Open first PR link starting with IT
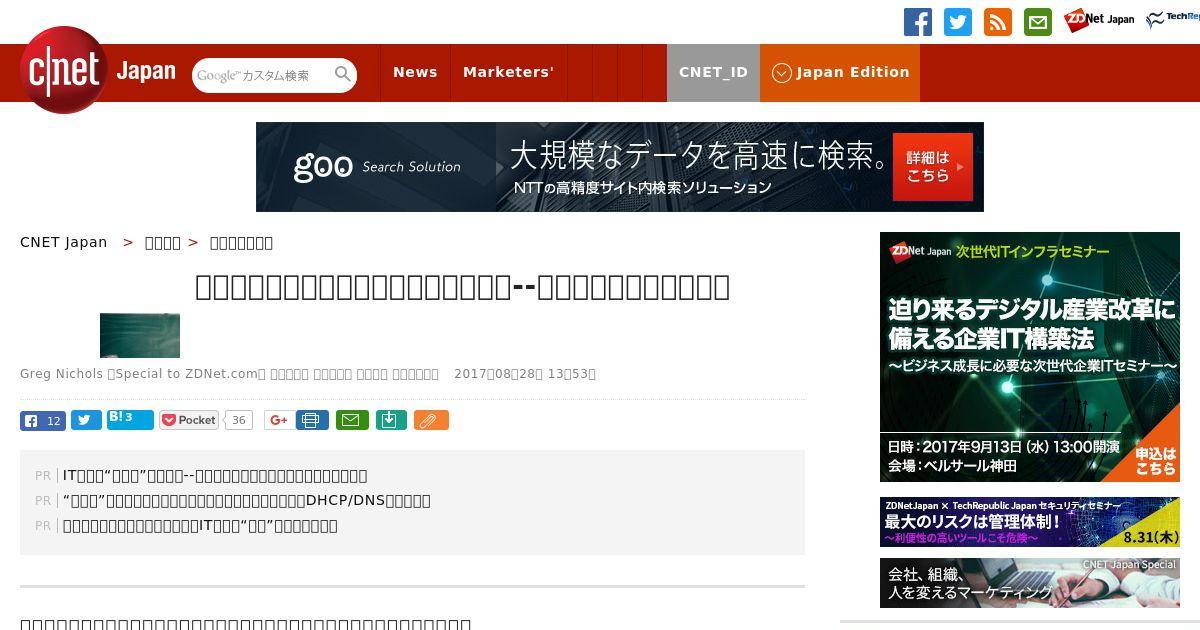 pyautogui.click(x=215, y=475)
